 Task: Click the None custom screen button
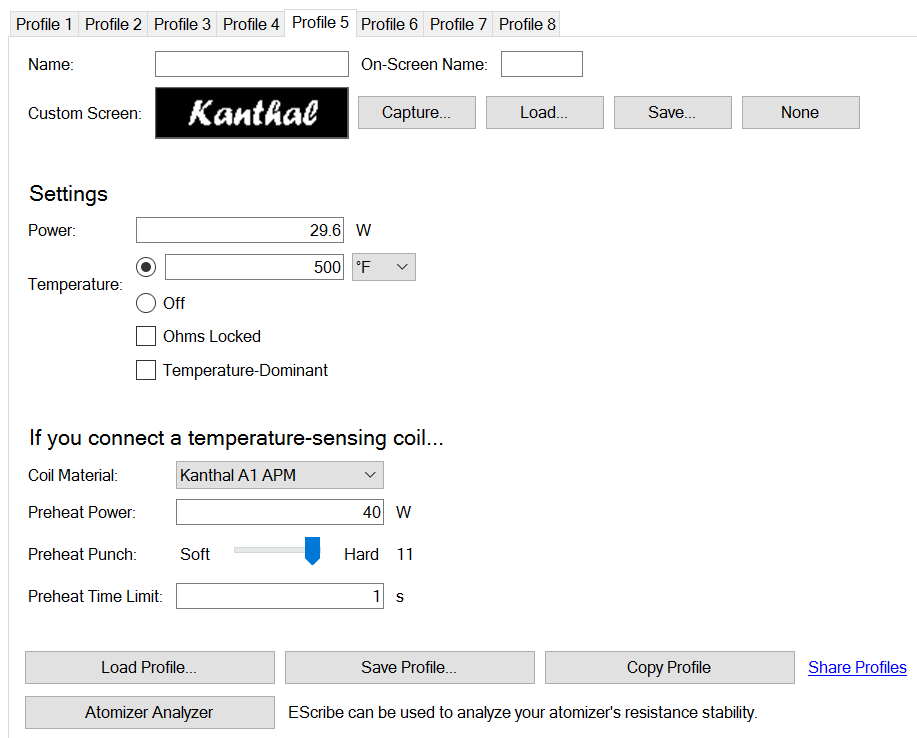click(x=800, y=112)
